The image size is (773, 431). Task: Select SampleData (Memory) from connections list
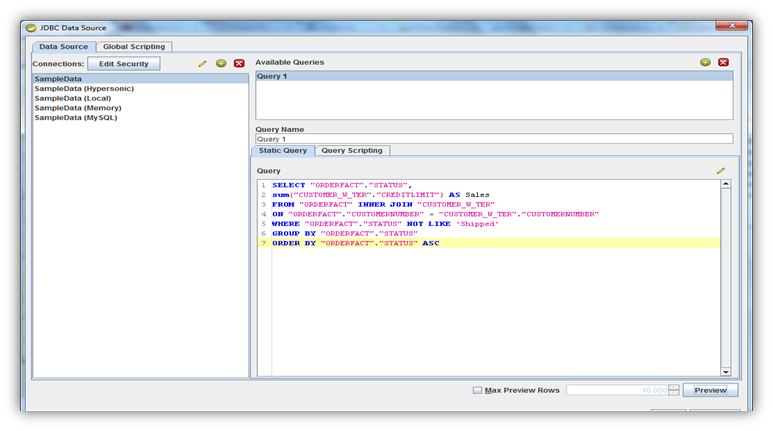point(78,108)
